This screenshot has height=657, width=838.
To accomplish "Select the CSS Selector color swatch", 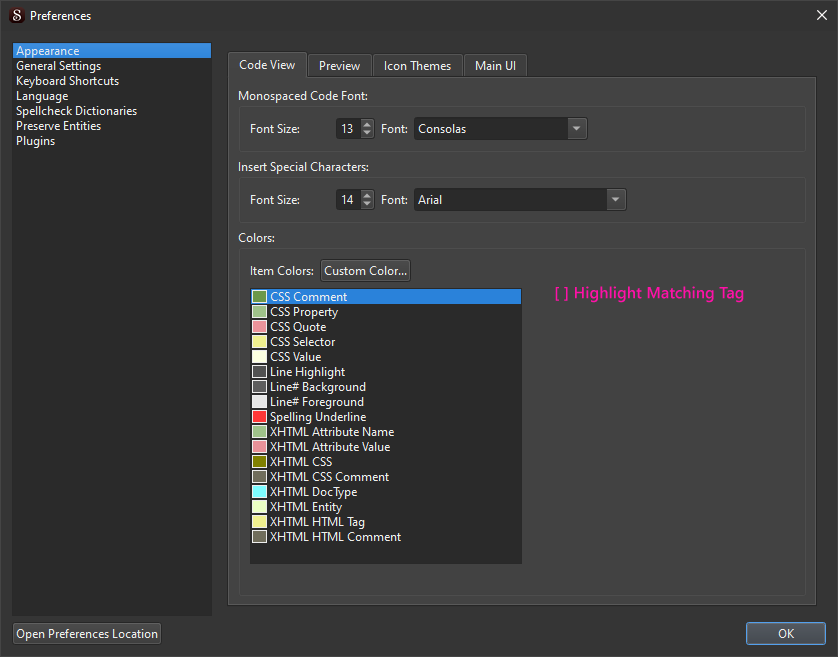I will (x=259, y=342).
